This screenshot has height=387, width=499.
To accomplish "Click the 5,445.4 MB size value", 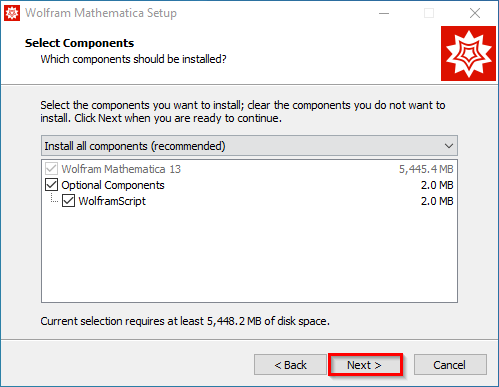I will pos(426,169).
